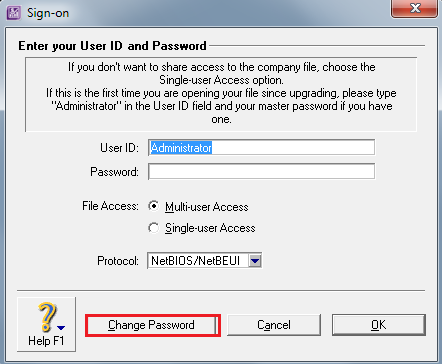Viewport: 442px width, 364px height.
Task: Click the instruction text about Single-user Access
Action: (x=221, y=73)
